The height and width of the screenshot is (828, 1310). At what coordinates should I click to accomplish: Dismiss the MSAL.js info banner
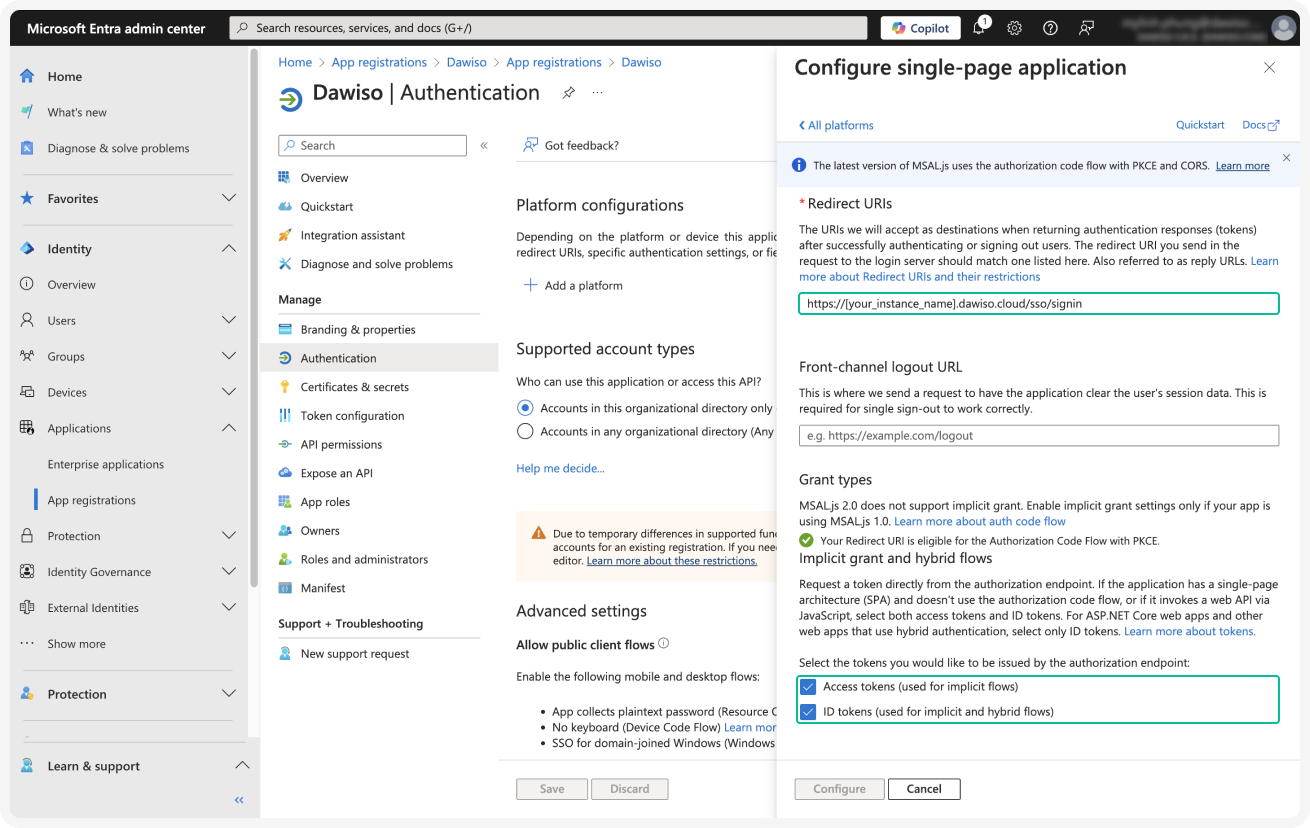click(1286, 158)
